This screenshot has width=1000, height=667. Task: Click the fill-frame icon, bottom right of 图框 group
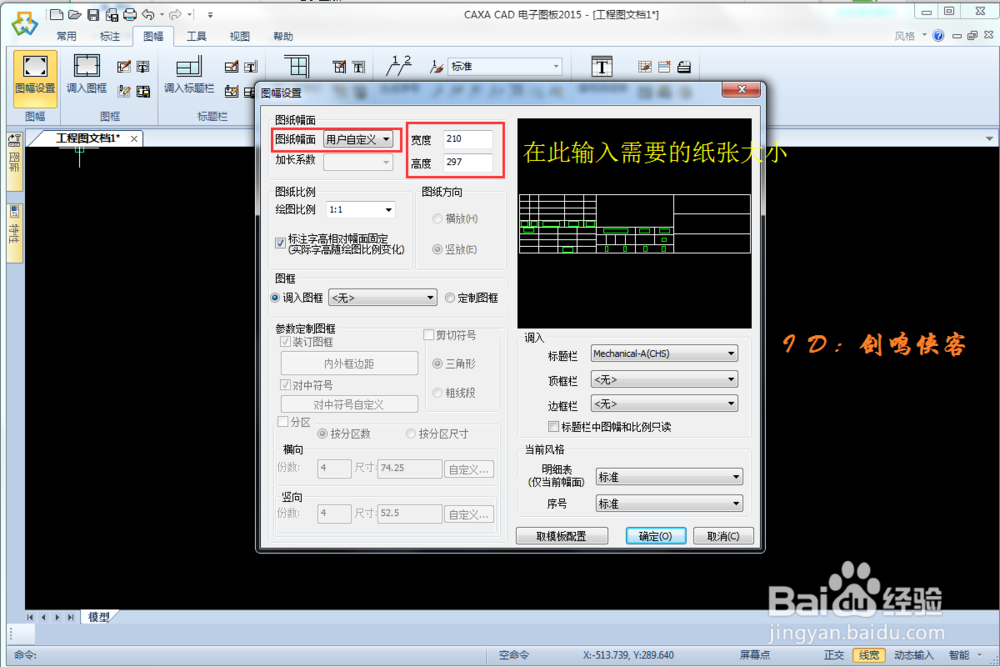(143, 91)
